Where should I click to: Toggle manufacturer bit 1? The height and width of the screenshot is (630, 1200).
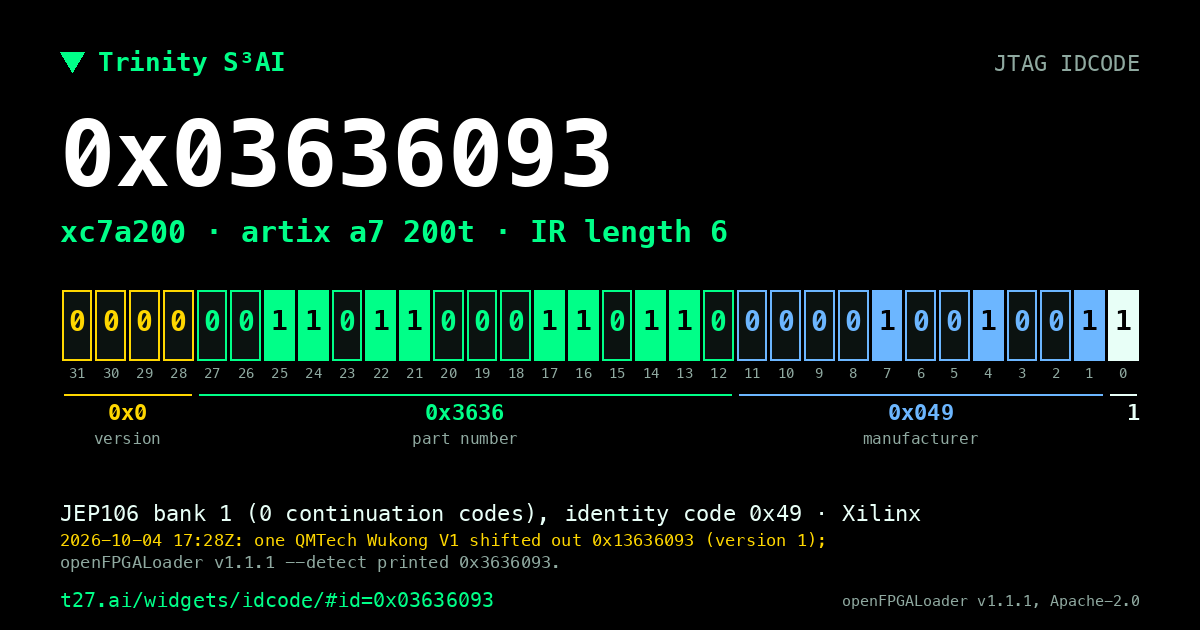(1089, 325)
